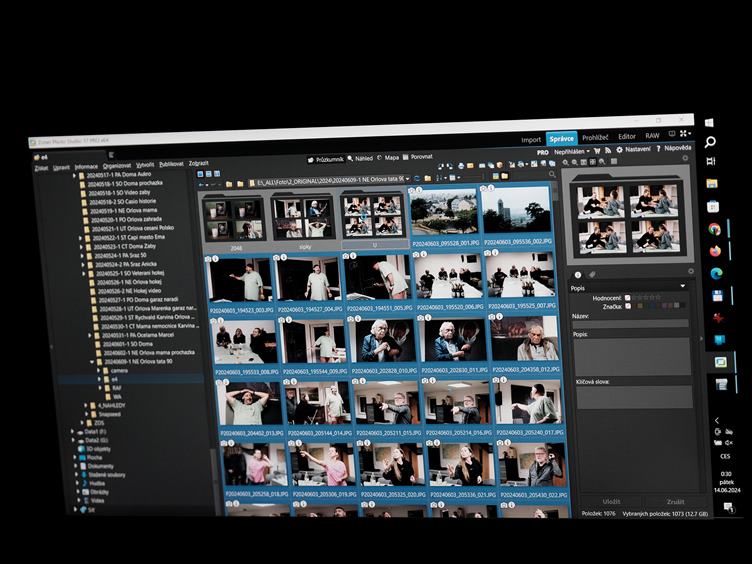Click the shopping cart icon

pos(598,151)
